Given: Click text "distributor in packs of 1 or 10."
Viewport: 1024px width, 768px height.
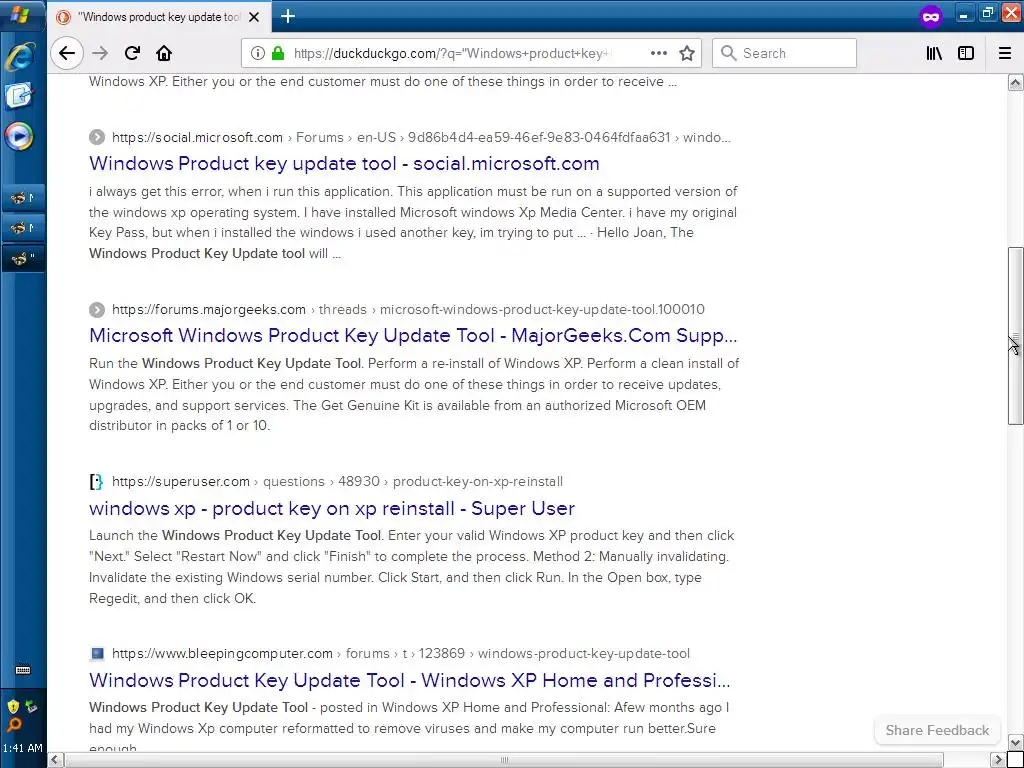Looking at the screenshot, I should (x=180, y=425).
